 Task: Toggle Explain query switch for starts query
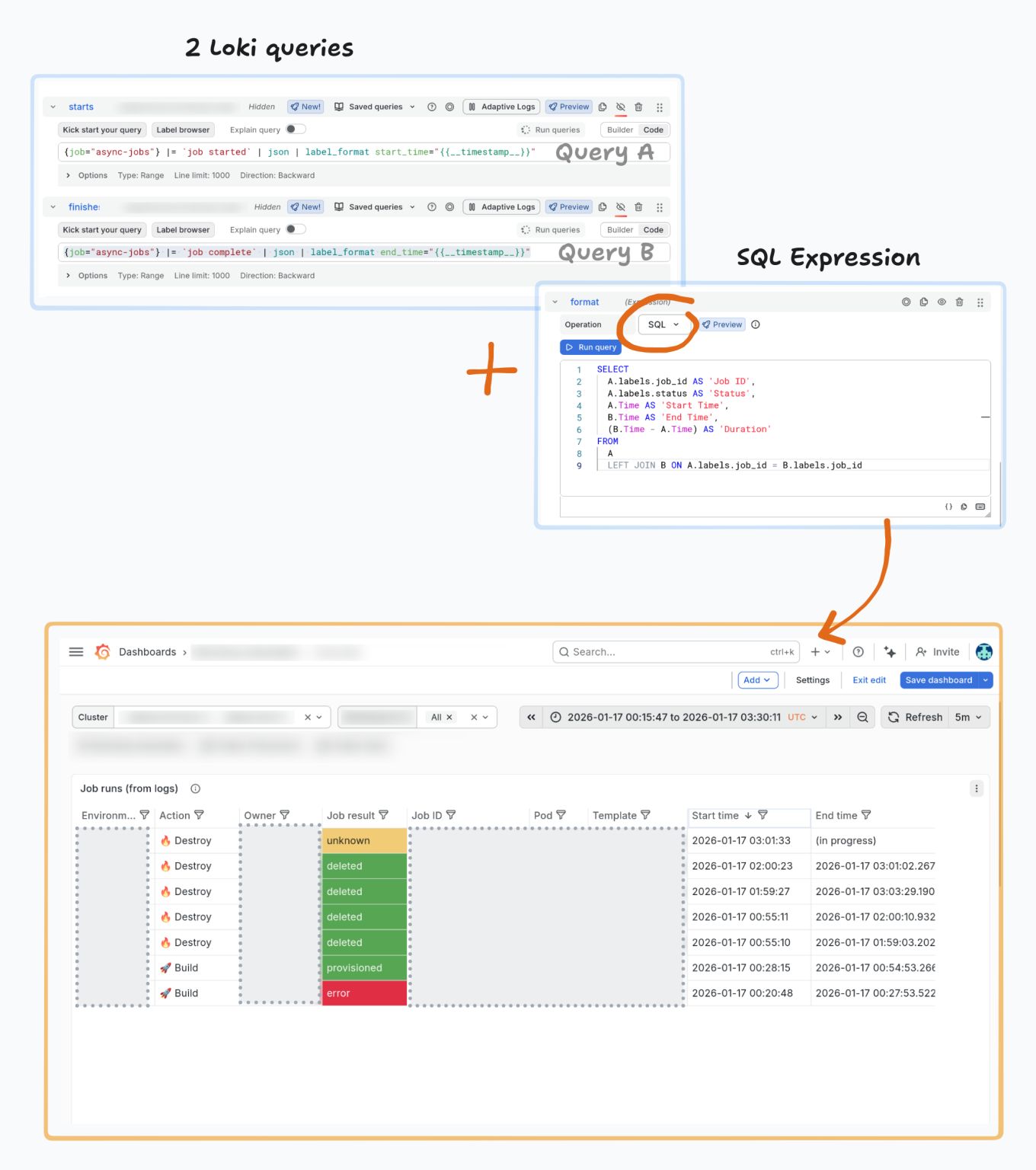coord(293,129)
